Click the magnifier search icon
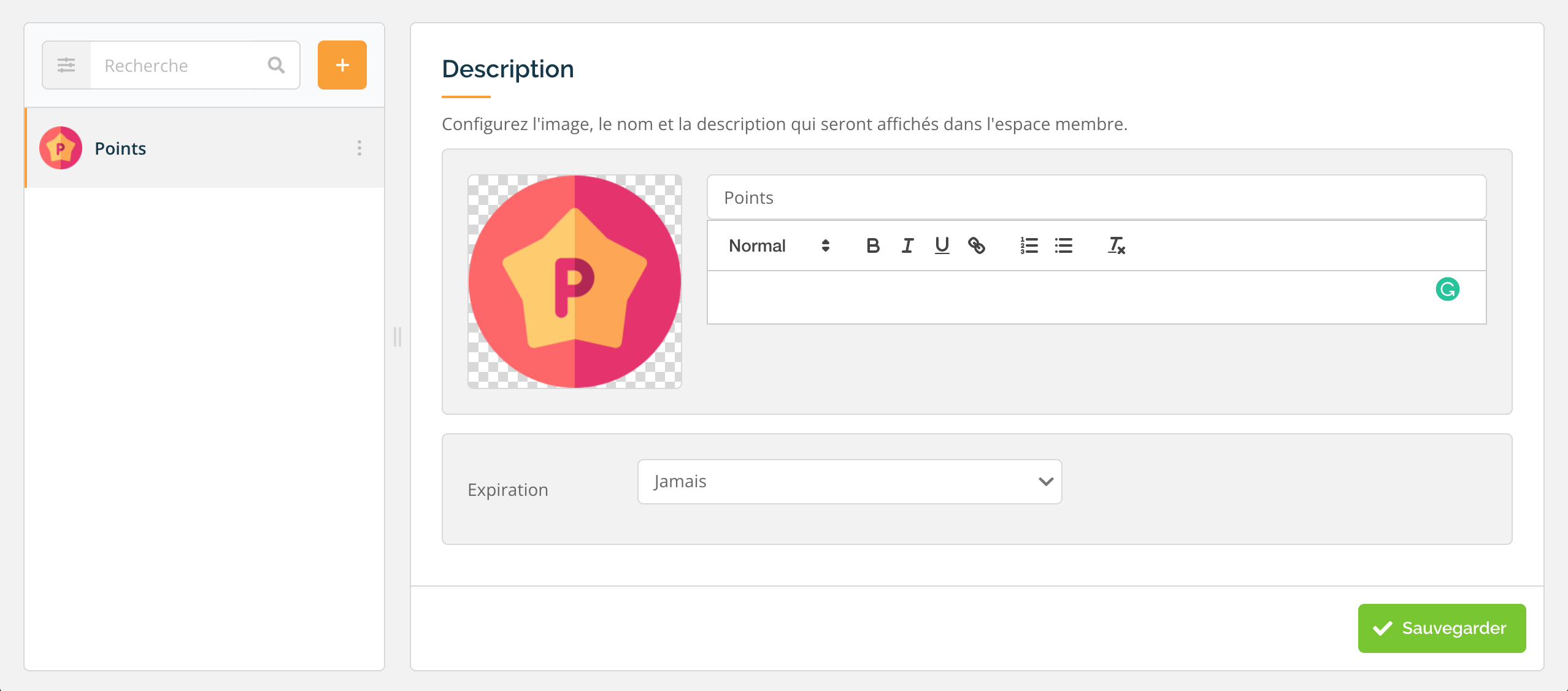This screenshot has height=691, width=1568. tap(277, 65)
